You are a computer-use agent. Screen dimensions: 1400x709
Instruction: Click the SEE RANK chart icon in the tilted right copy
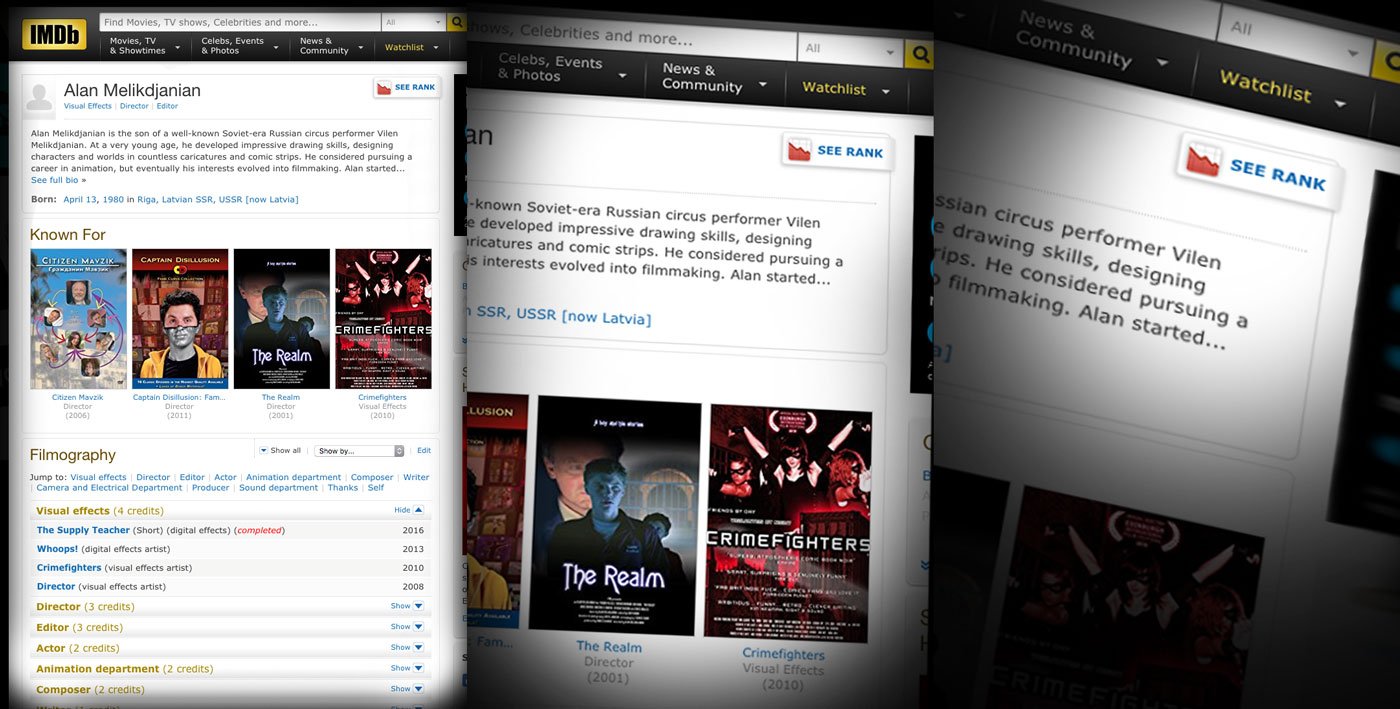point(1203,160)
